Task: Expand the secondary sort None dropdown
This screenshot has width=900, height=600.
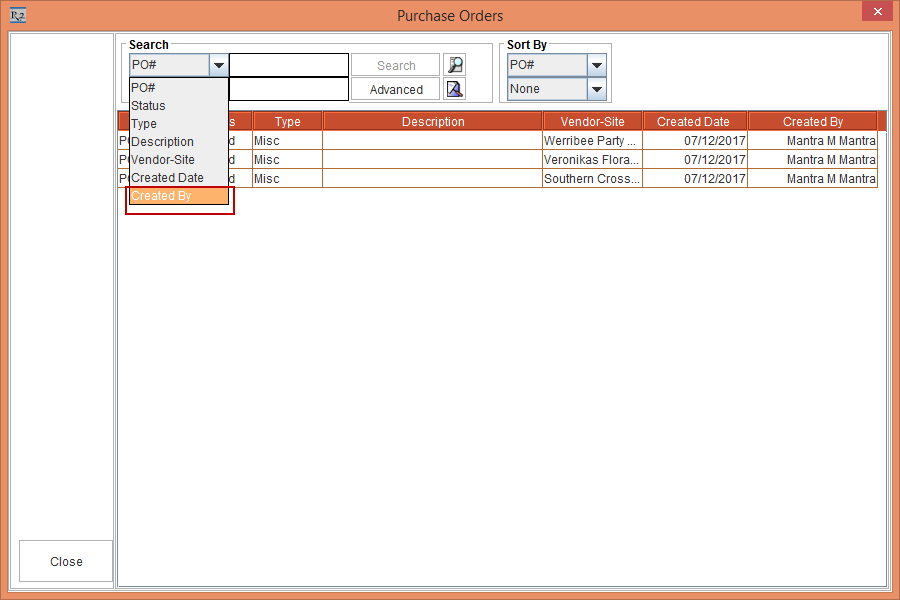Action: pos(596,89)
